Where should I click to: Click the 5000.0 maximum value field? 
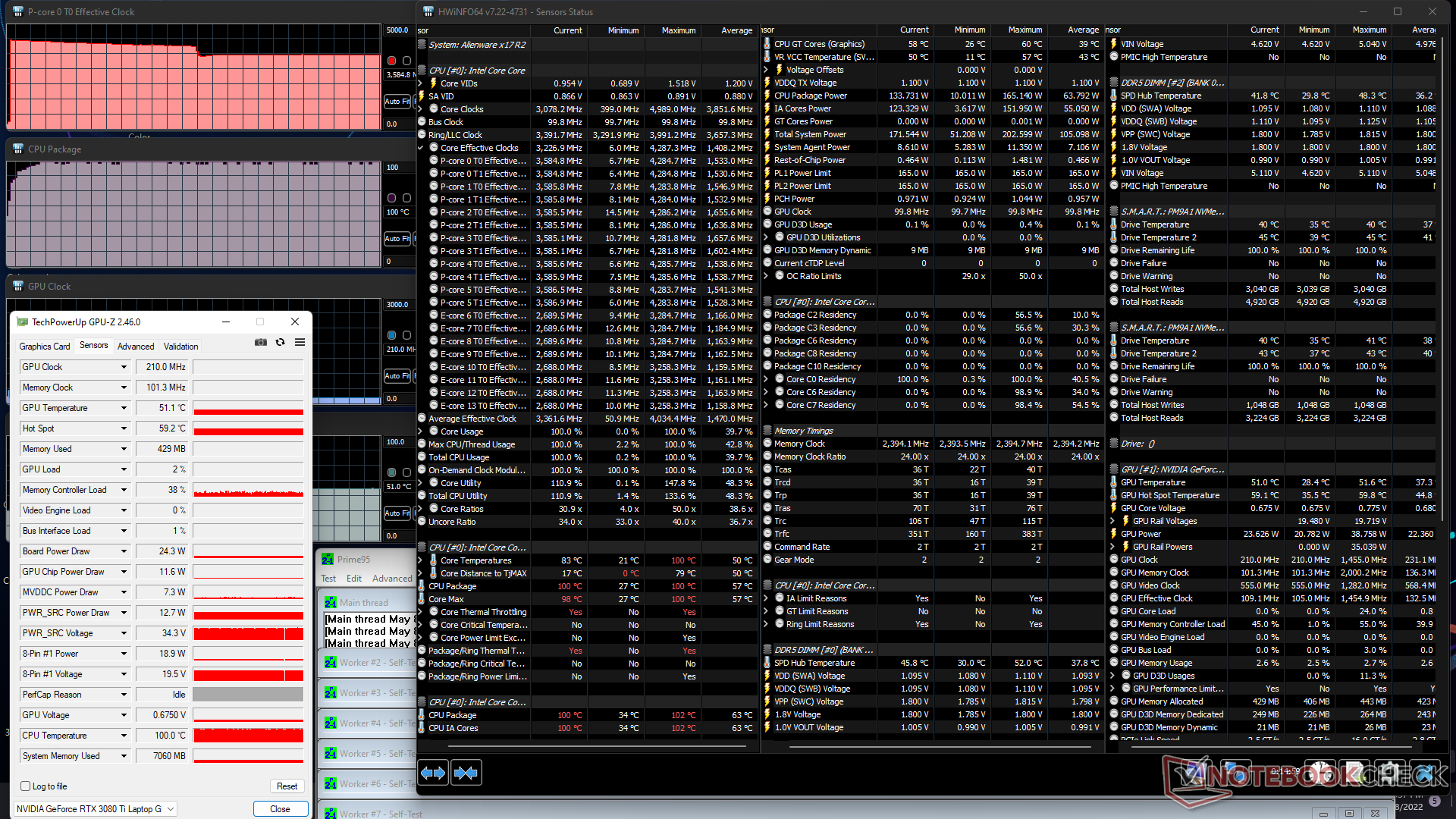397,30
